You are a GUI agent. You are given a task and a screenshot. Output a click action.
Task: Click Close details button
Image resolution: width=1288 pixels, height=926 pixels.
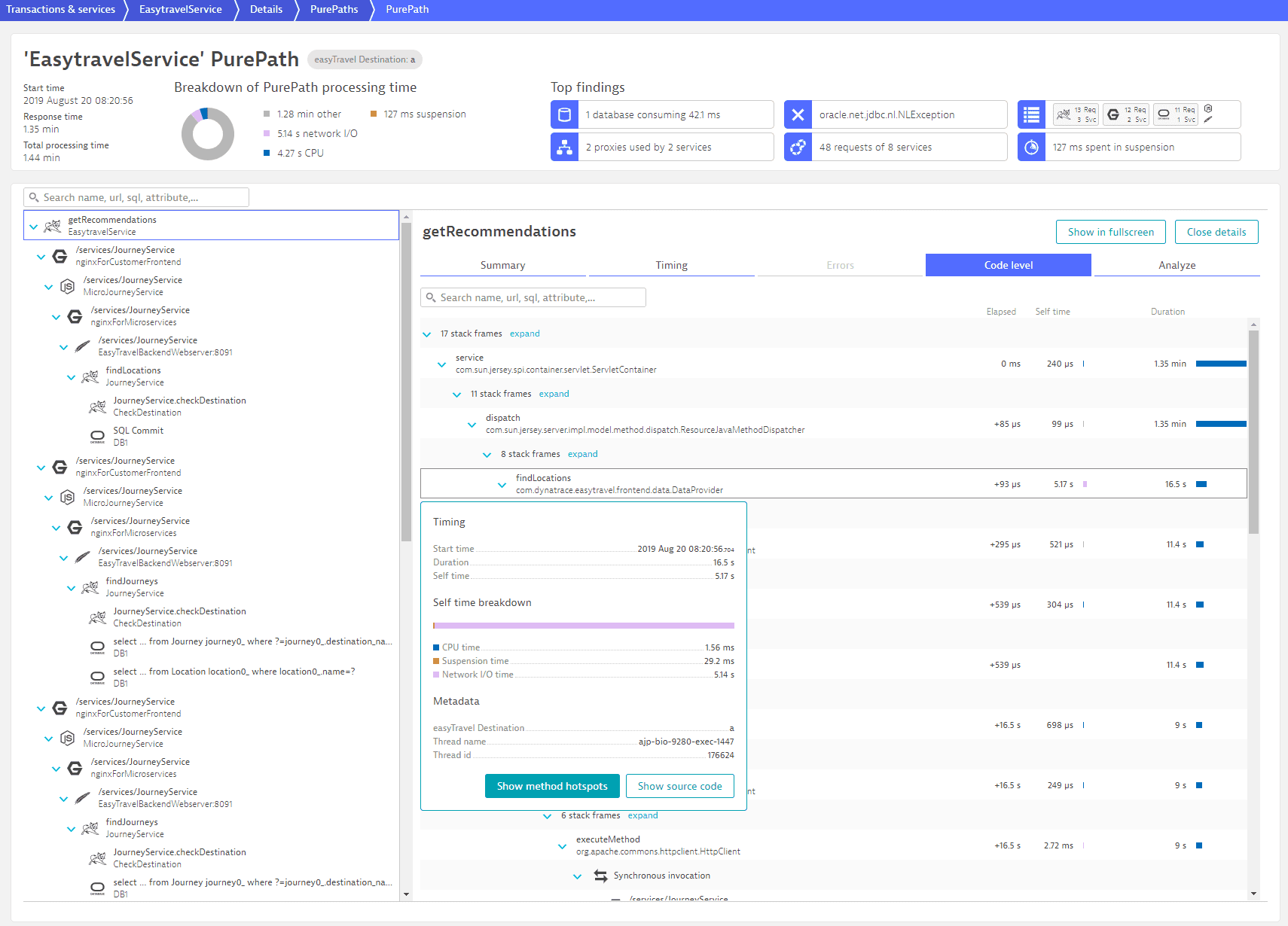click(x=1216, y=232)
